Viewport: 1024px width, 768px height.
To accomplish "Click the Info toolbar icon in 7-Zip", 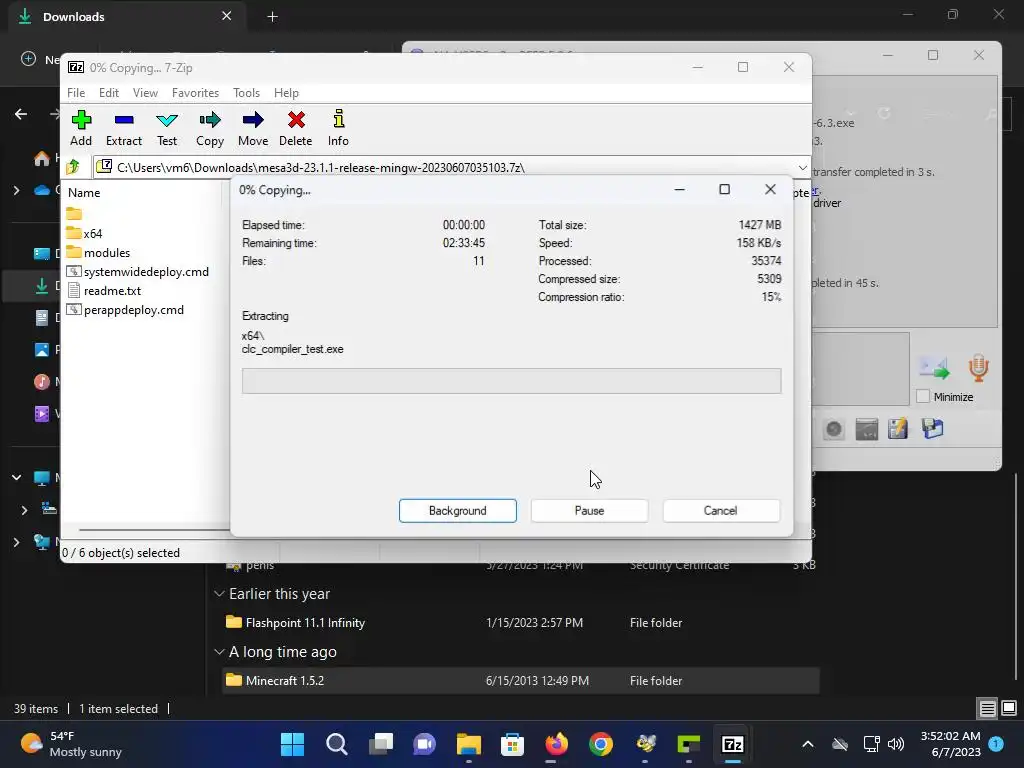I will tap(338, 128).
